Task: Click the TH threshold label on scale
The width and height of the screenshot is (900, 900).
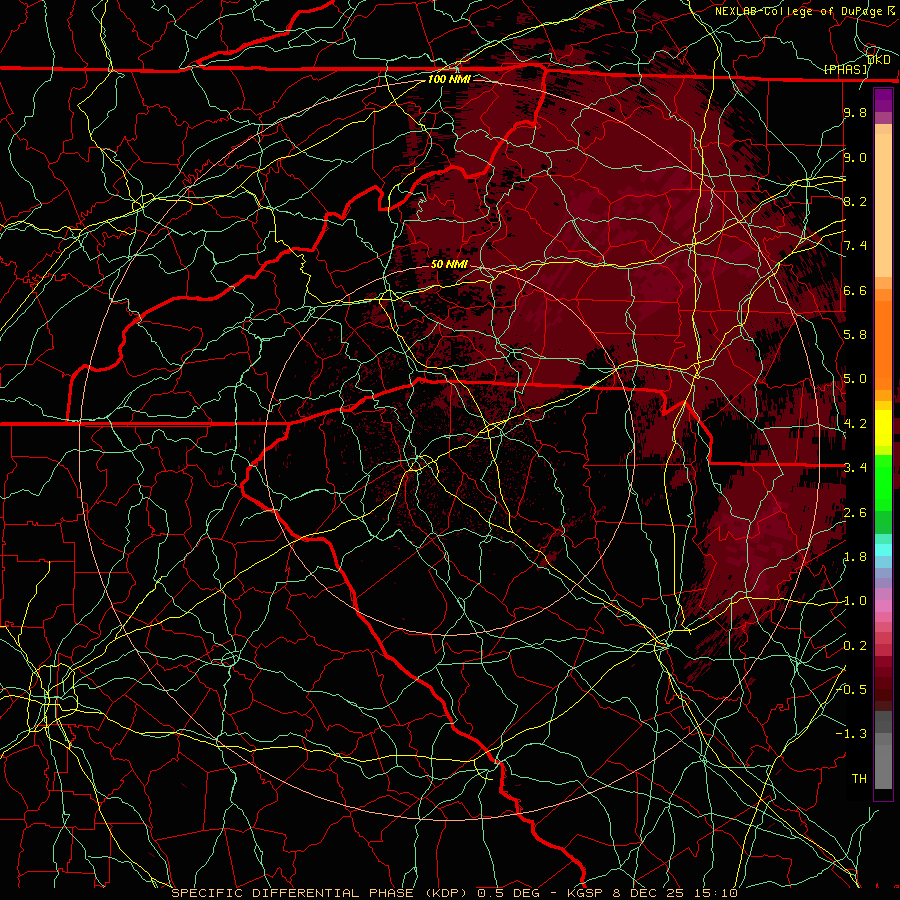Action: [x=859, y=779]
